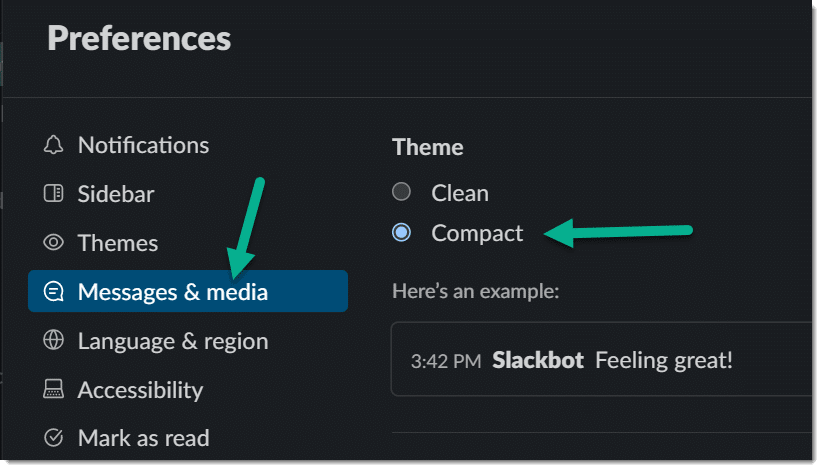Click the Accessibility keyboard icon

[53, 389]
